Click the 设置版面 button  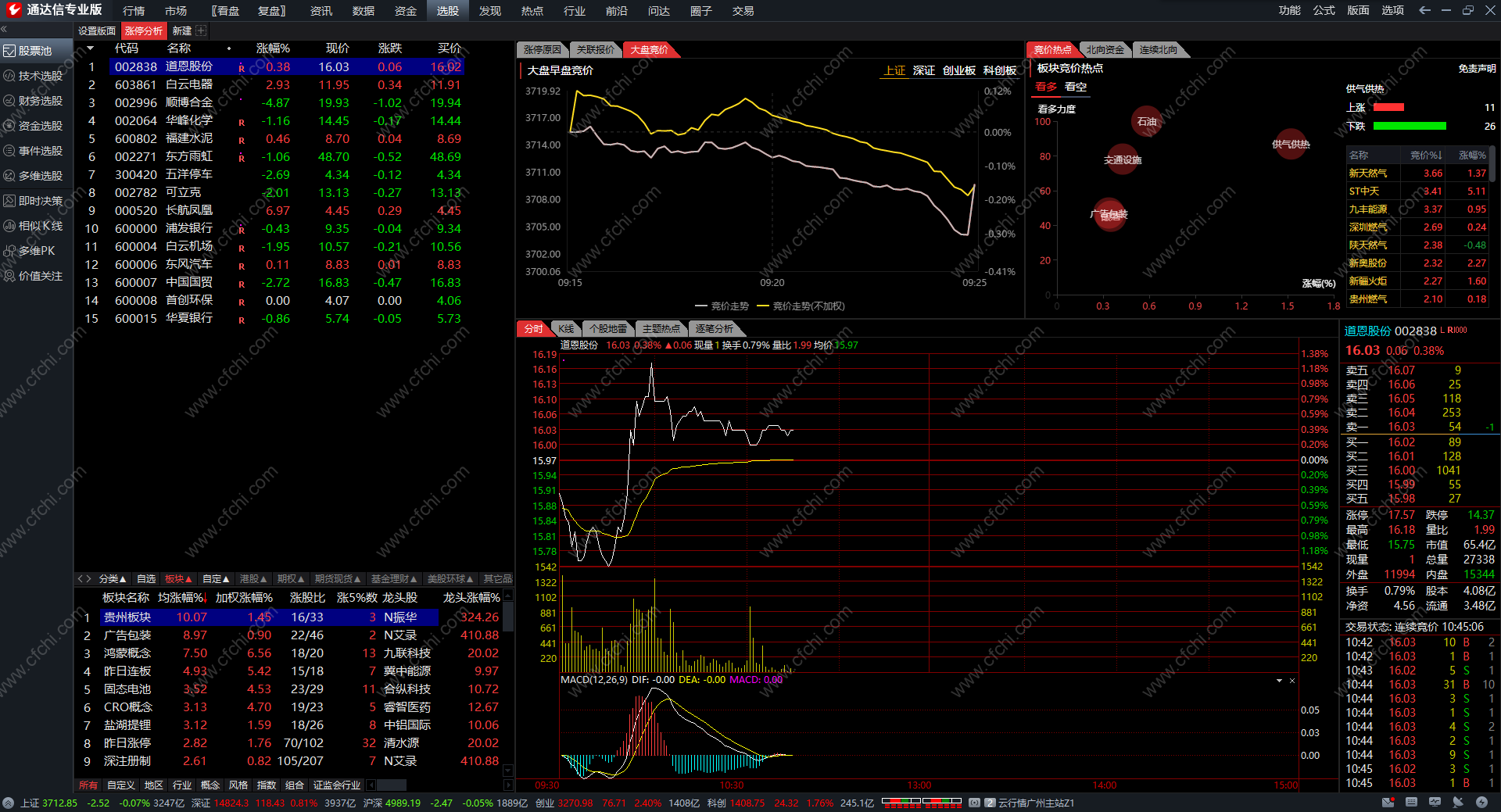(97, 30)
